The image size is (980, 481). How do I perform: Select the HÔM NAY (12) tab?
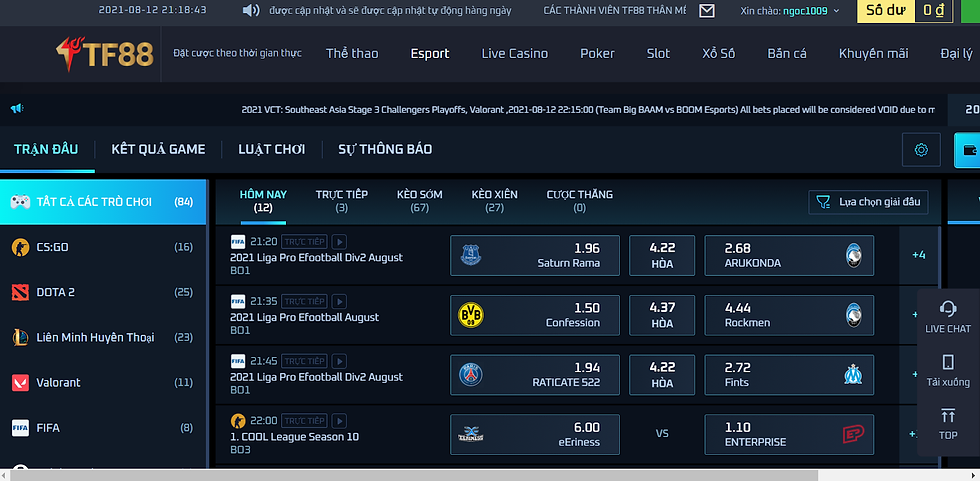tap(263, 201)
